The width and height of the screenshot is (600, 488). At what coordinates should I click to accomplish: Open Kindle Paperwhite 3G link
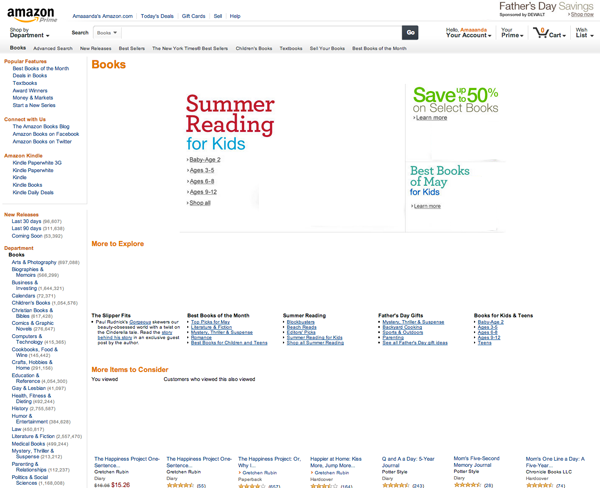(37, 163)
